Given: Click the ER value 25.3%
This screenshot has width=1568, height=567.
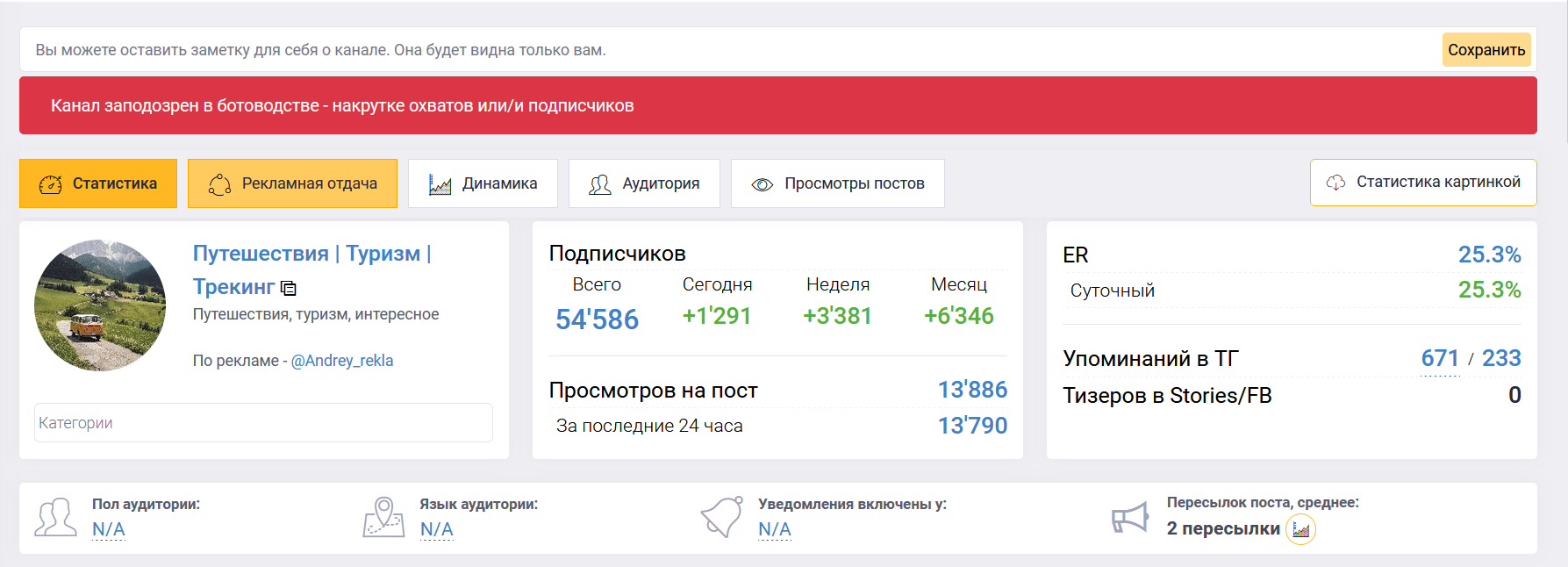Looking at the screenshot, I should click(1489, 255).
